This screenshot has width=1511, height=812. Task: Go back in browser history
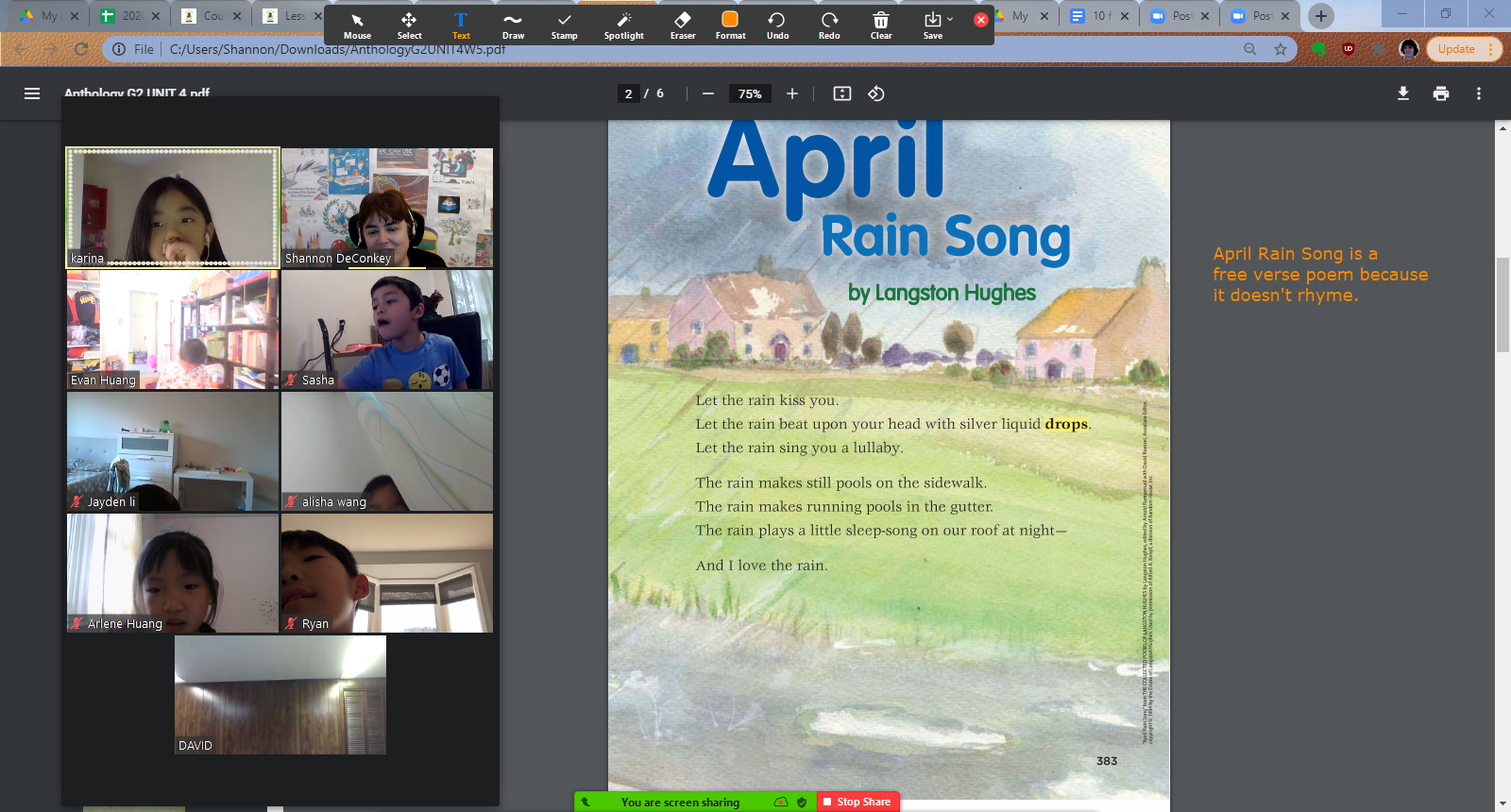click(x=21, y=49)
